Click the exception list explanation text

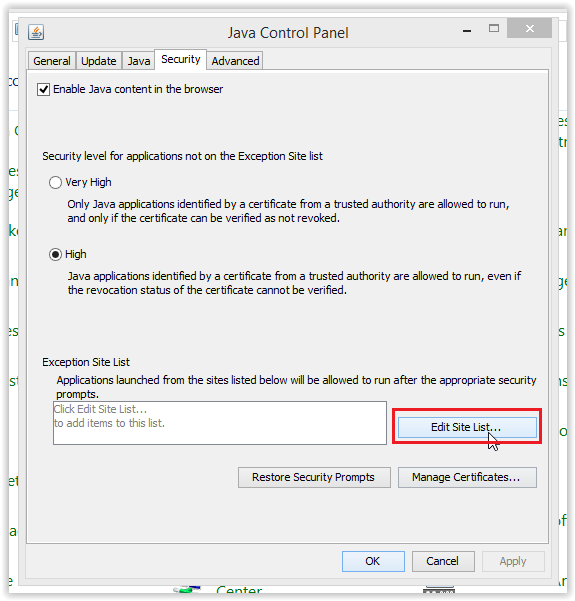tap(296, 387)
